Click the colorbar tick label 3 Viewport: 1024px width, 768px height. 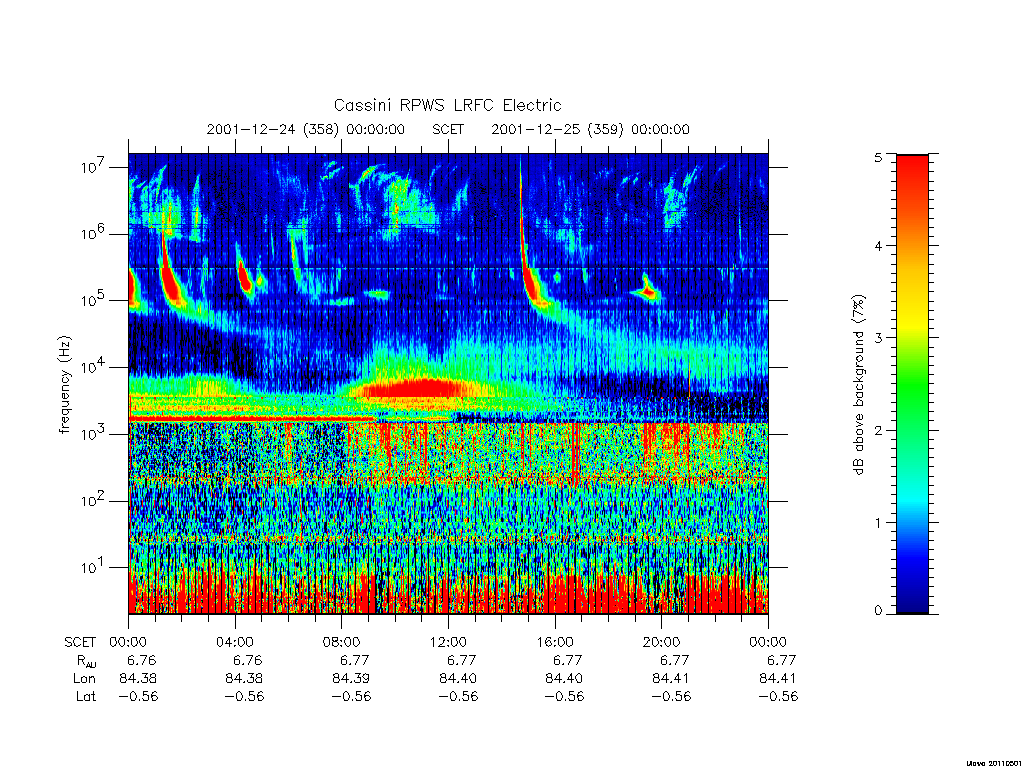pos(878,338)
